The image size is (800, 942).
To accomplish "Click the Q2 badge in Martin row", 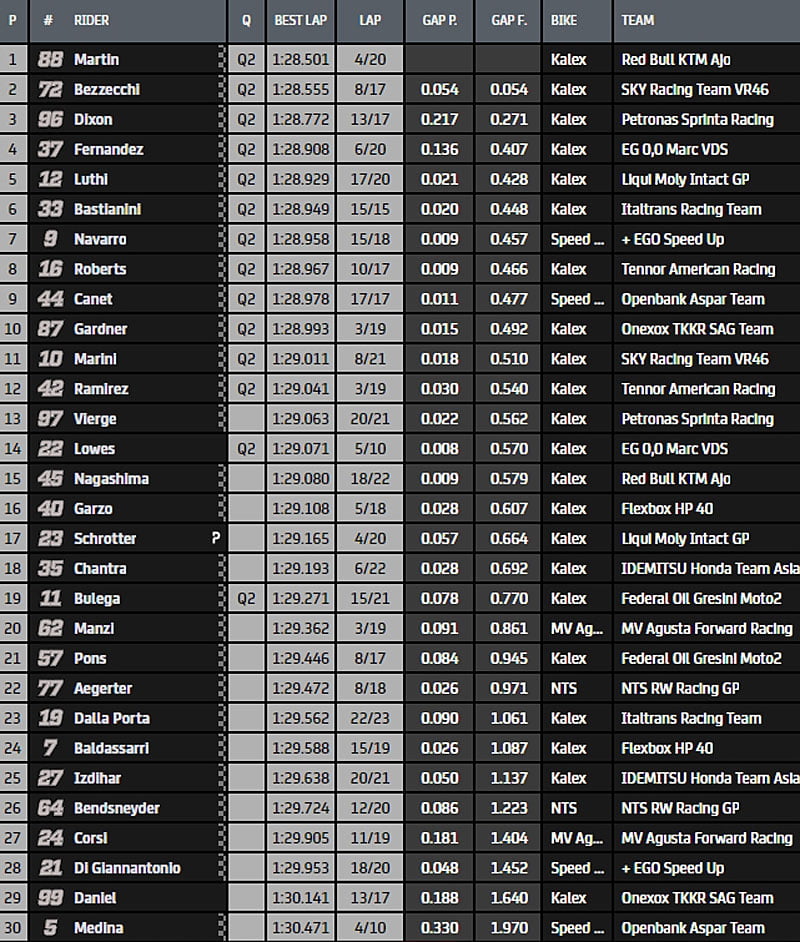I will click(246, 59).
